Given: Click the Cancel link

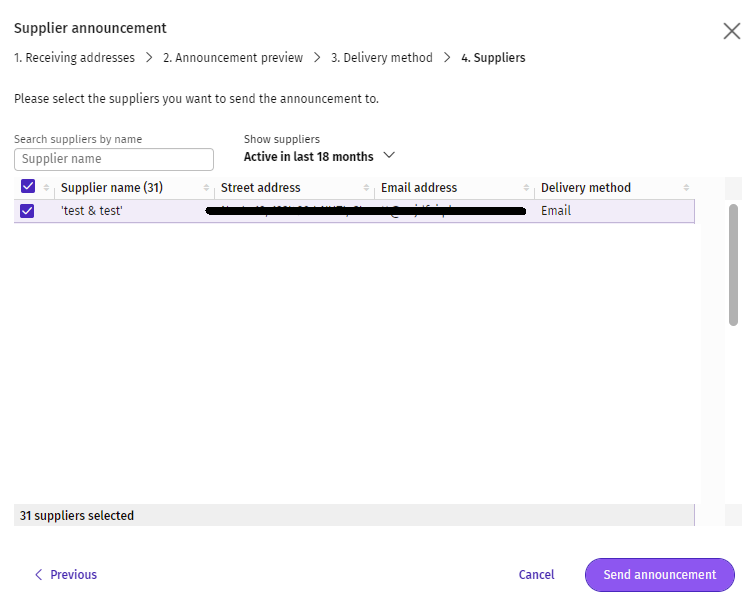Looking at the screenshot, I should click(x=536, y=575).
